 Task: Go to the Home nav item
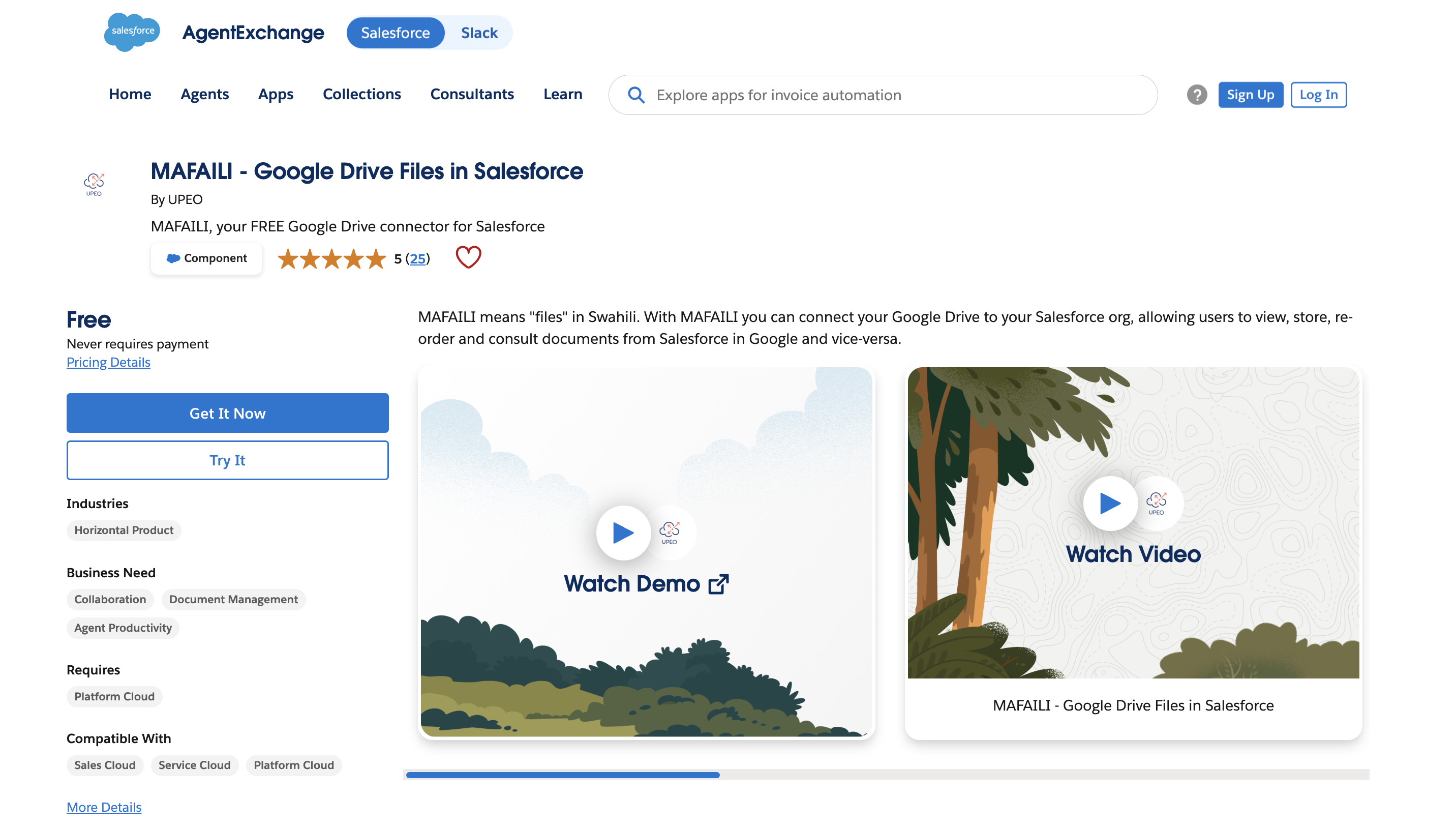130,94
